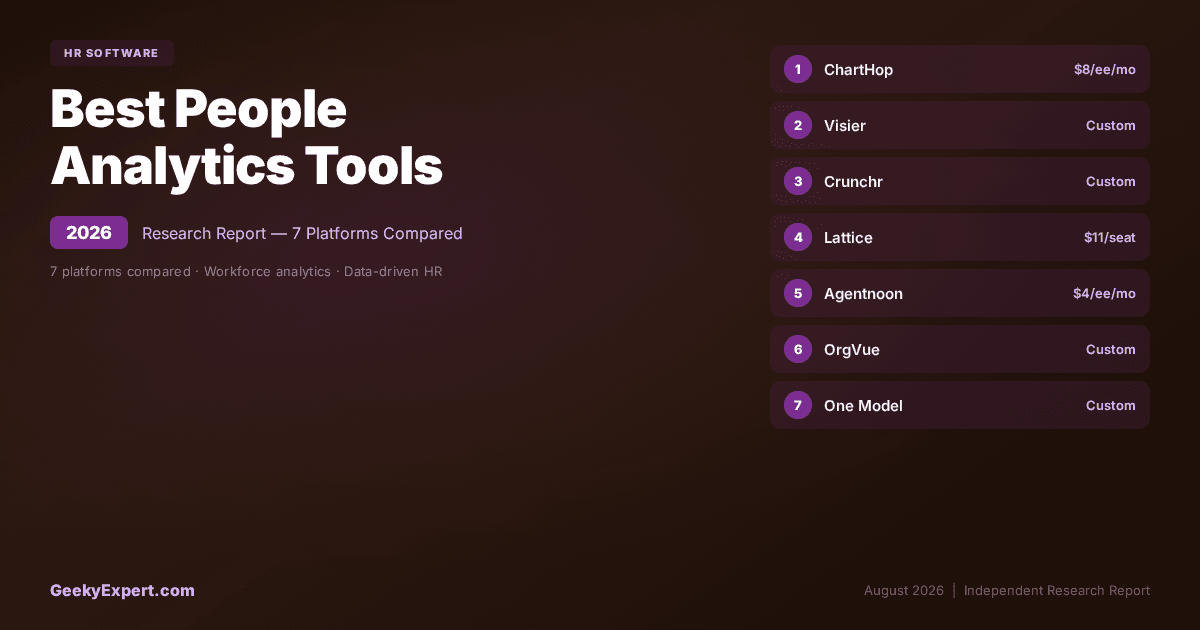Click the number 5 rank badge
This screenshot has width=1200, height=630.
coord(798,293)
